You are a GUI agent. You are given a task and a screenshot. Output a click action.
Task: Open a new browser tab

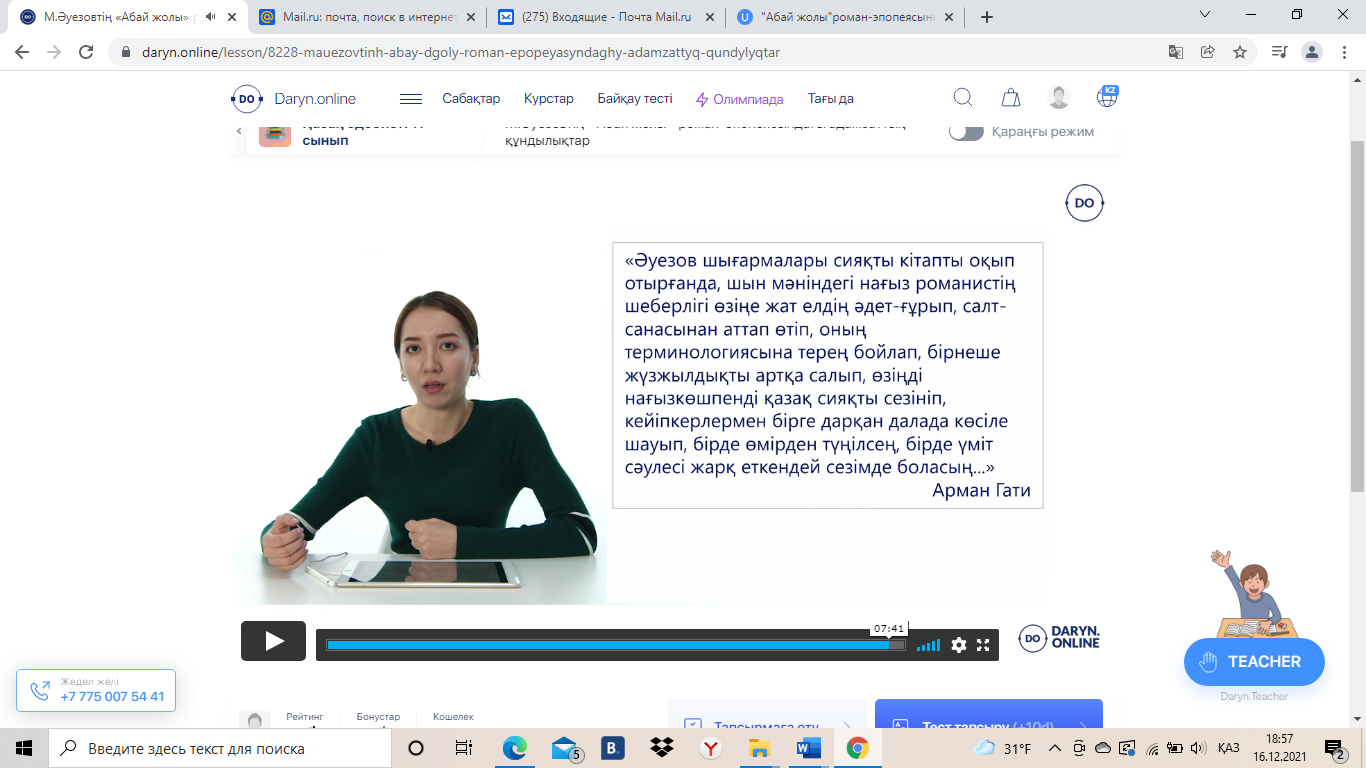(987, 17)
